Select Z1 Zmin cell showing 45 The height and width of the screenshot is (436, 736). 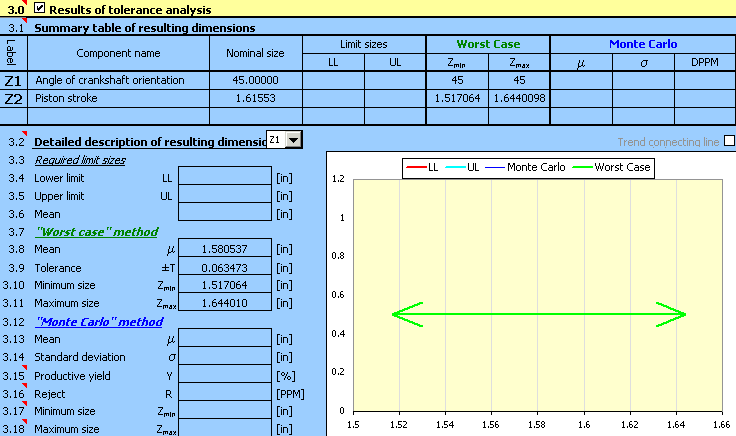[457, 80]
